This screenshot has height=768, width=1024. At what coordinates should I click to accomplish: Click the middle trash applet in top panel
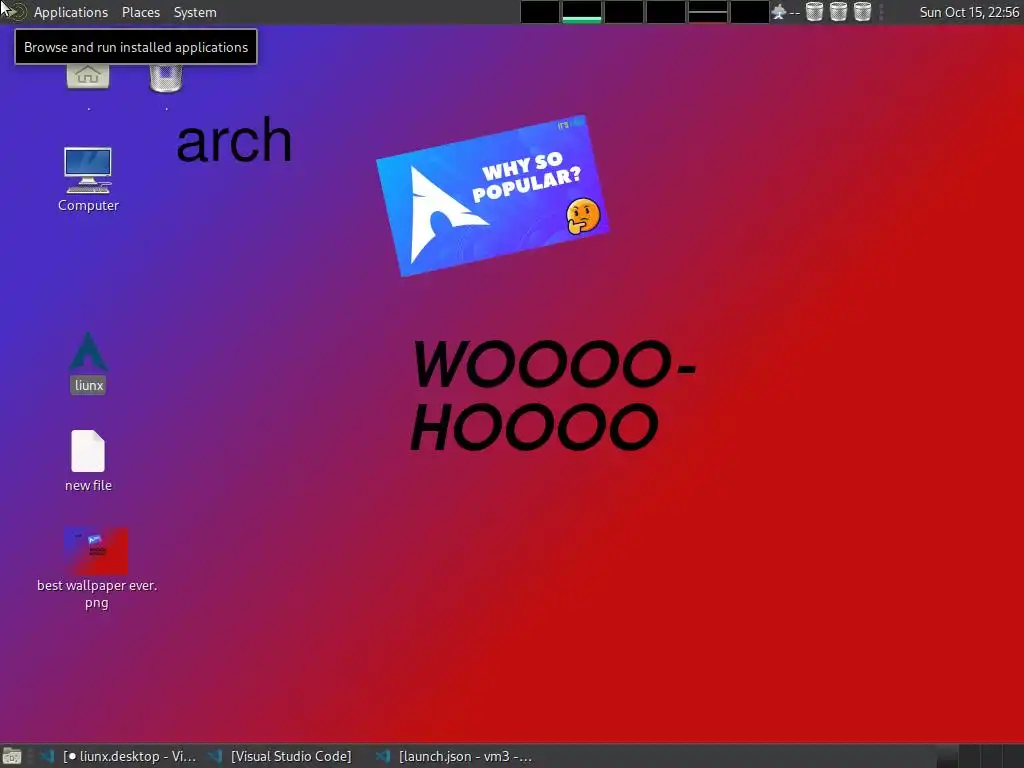click(x=839, y=12)
